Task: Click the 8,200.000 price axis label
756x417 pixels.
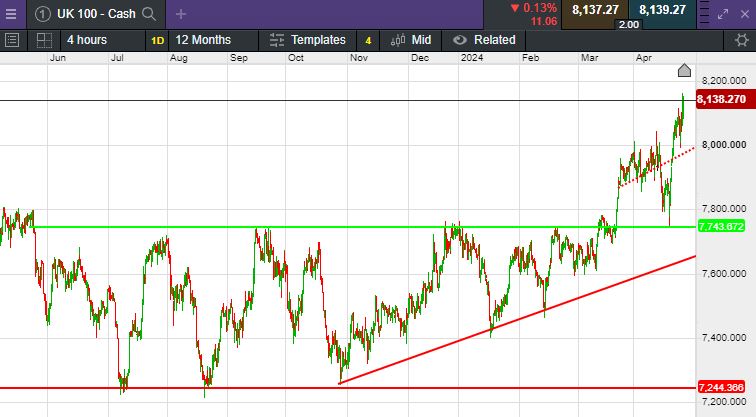Action: click(x=724, y=81)
